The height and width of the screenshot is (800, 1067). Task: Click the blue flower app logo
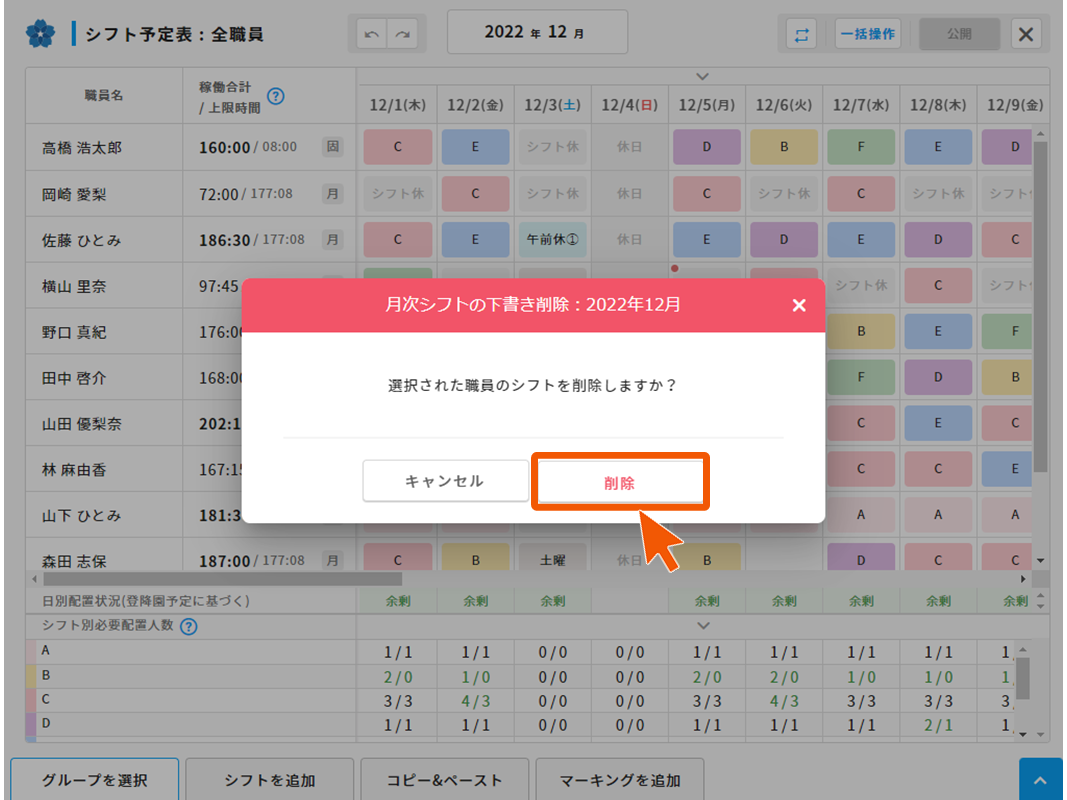click(40, 34)
